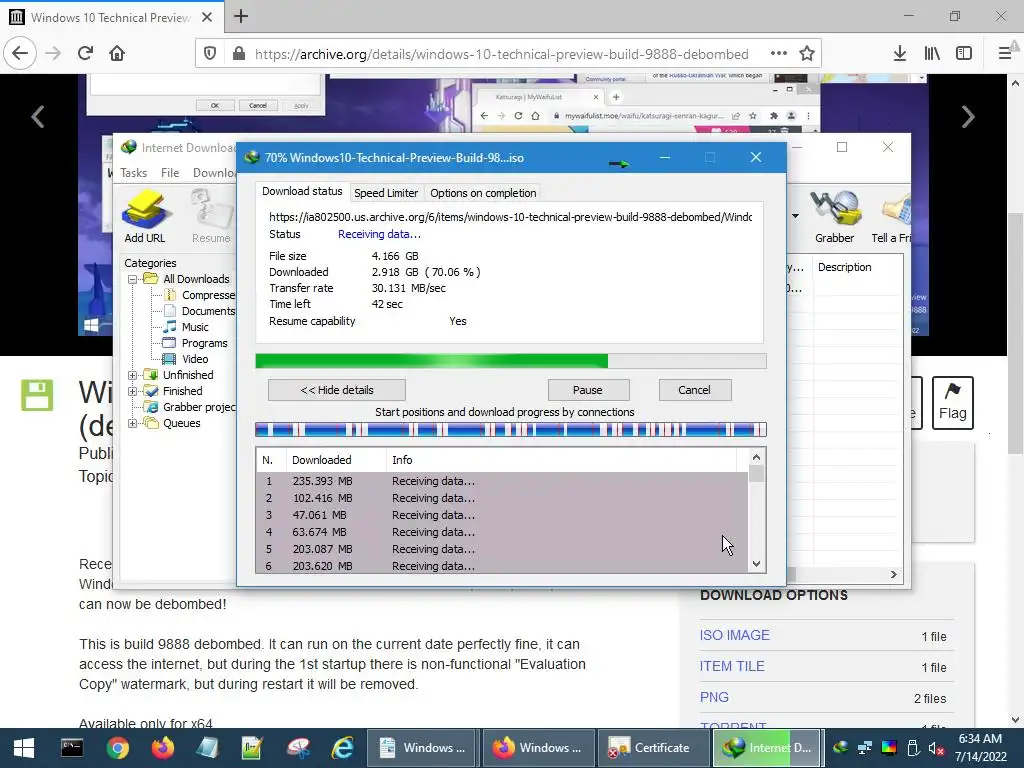Go back with the browser back arrow

pos(20,53)
